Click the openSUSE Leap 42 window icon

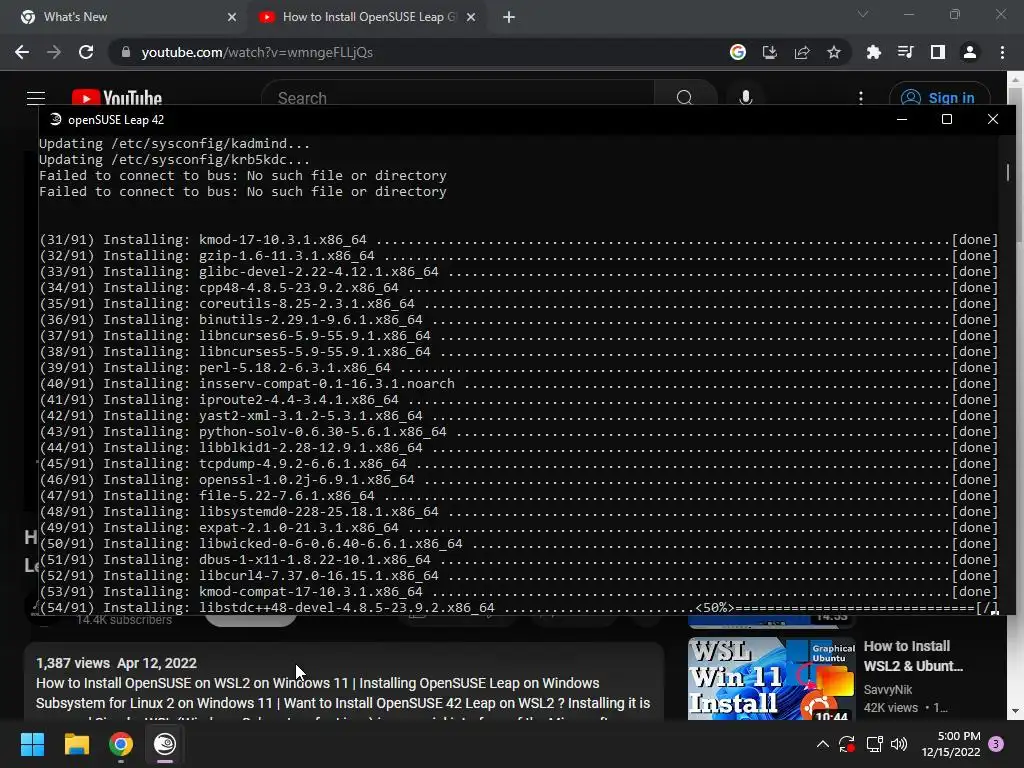[56, 119]
